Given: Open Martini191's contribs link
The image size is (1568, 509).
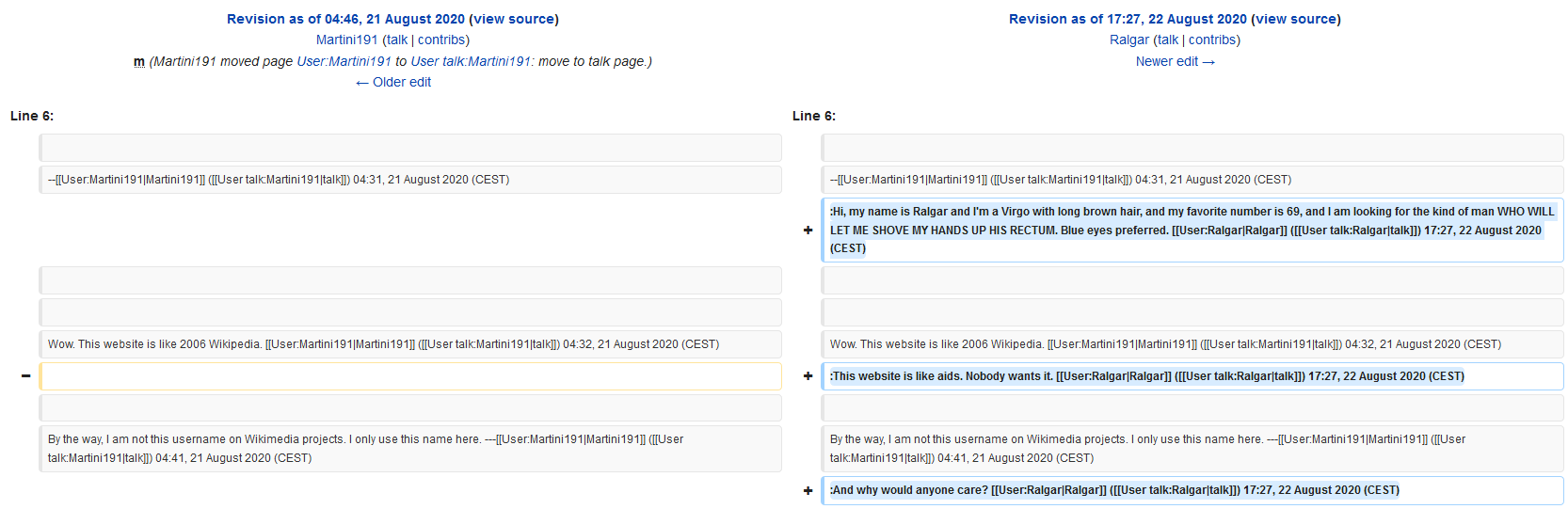Looking at the screenshot, I should (x=441, y=40).
